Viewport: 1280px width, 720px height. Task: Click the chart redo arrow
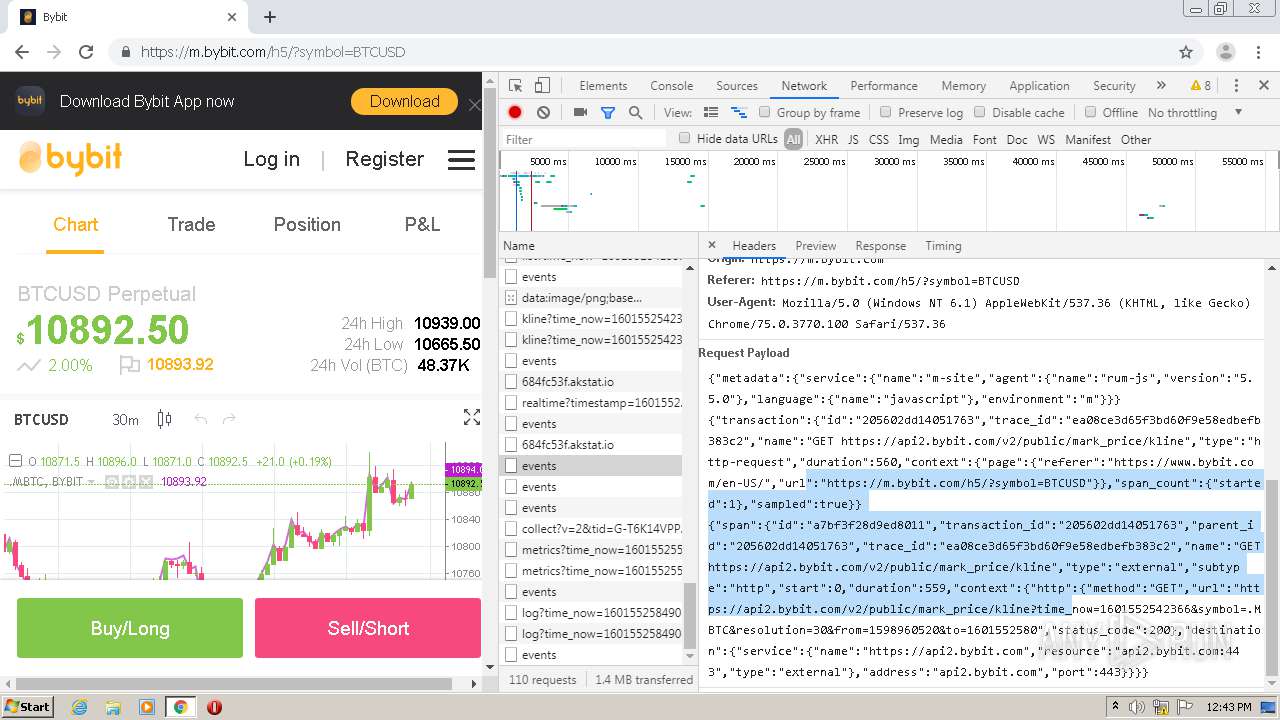(229, 419)
